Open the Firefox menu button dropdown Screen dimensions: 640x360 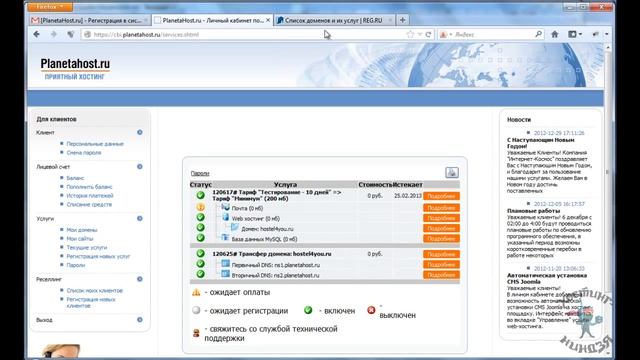tap(50, 7)
